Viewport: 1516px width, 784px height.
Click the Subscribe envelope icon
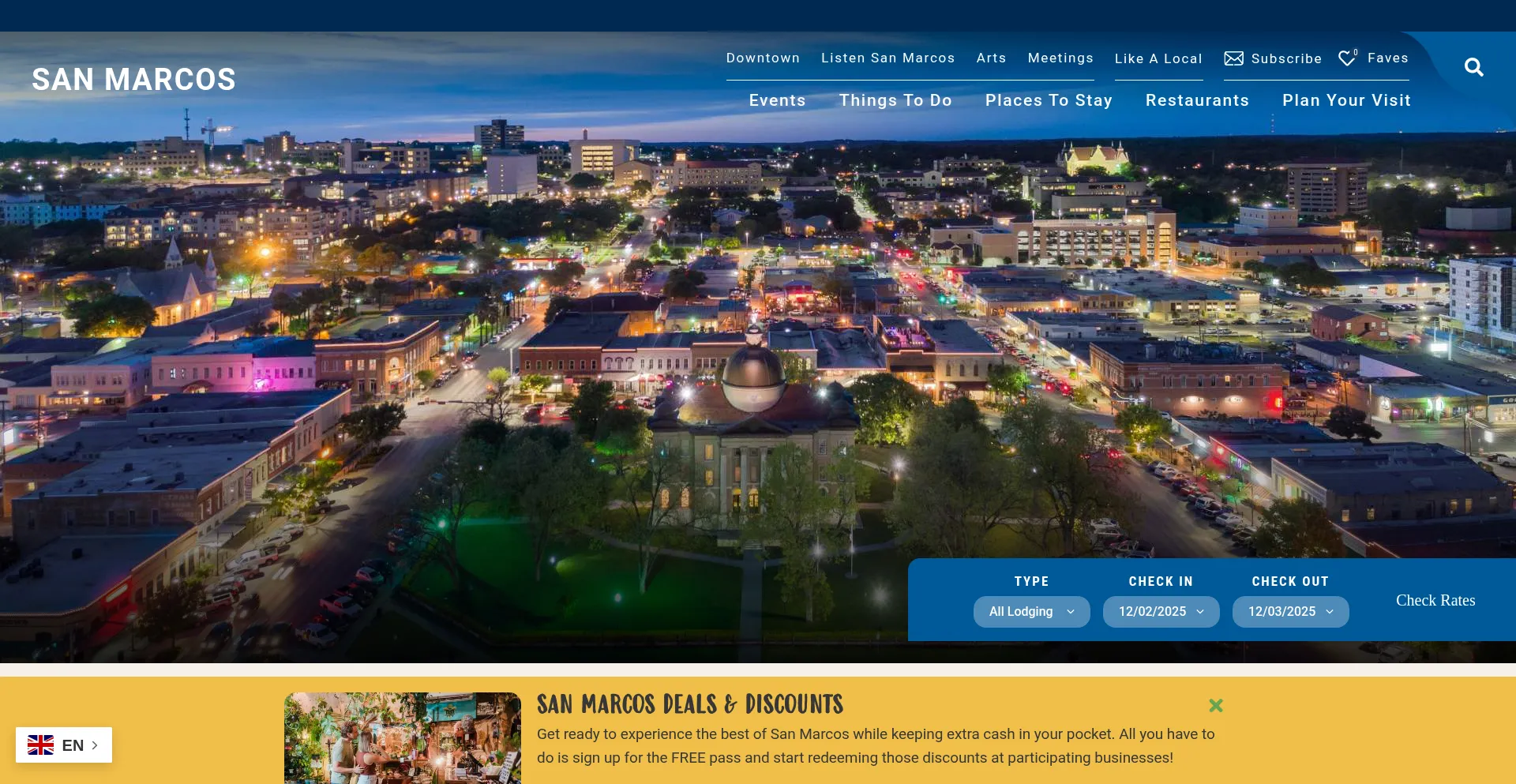coord(1233,58)
